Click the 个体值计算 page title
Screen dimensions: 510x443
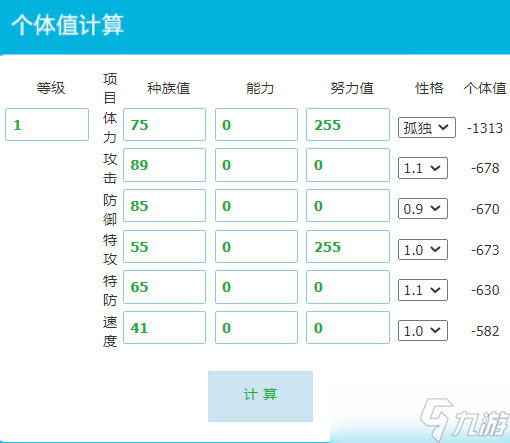pos(68,25)
